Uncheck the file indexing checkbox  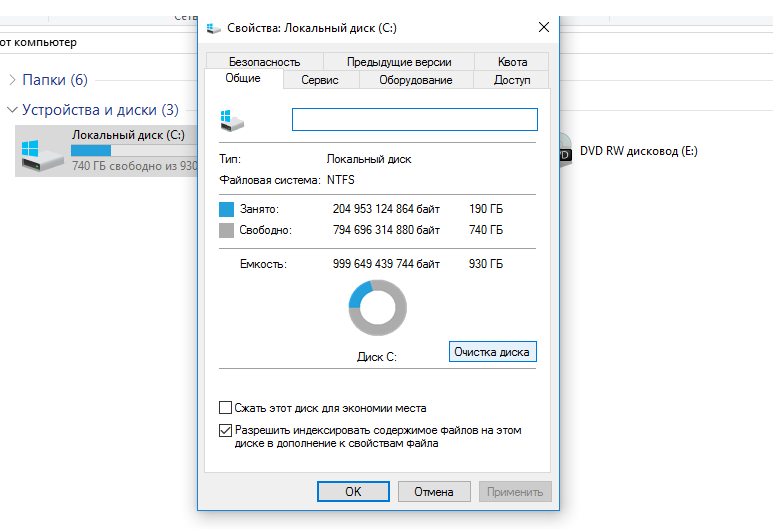225,430
